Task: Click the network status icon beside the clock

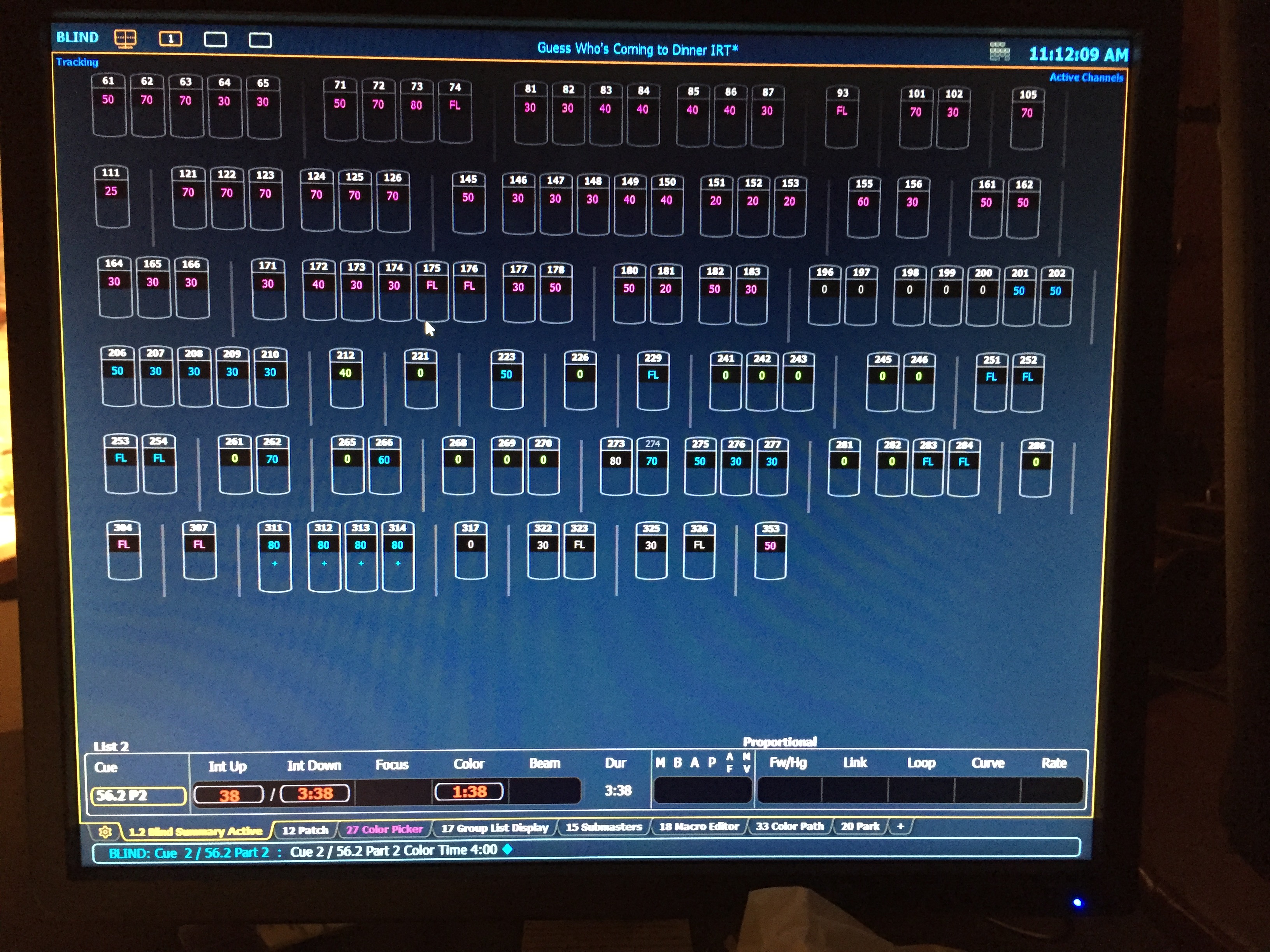Action: (x=1000, y=51)
